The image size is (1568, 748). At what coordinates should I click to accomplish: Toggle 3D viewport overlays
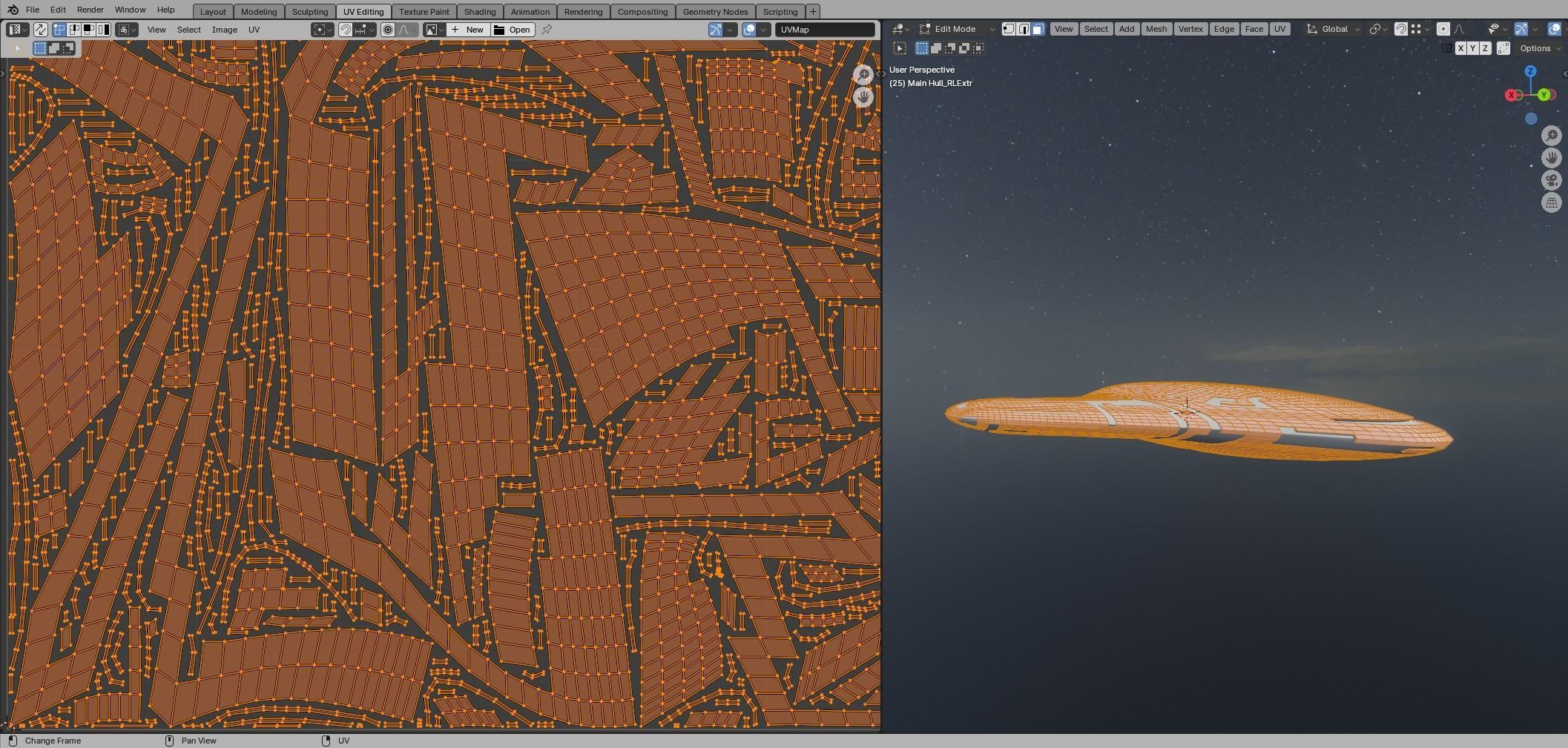coord(1554,29)
